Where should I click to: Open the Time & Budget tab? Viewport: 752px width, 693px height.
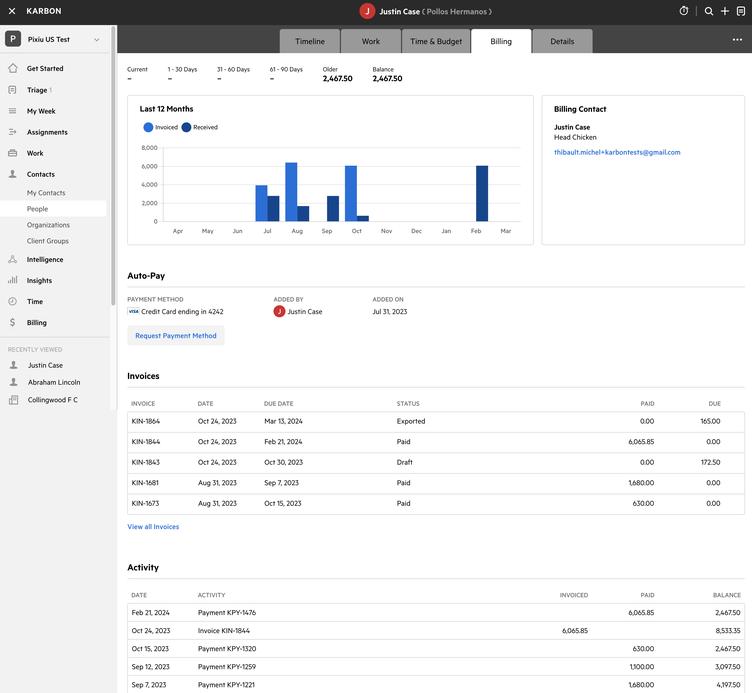point(436,41)
